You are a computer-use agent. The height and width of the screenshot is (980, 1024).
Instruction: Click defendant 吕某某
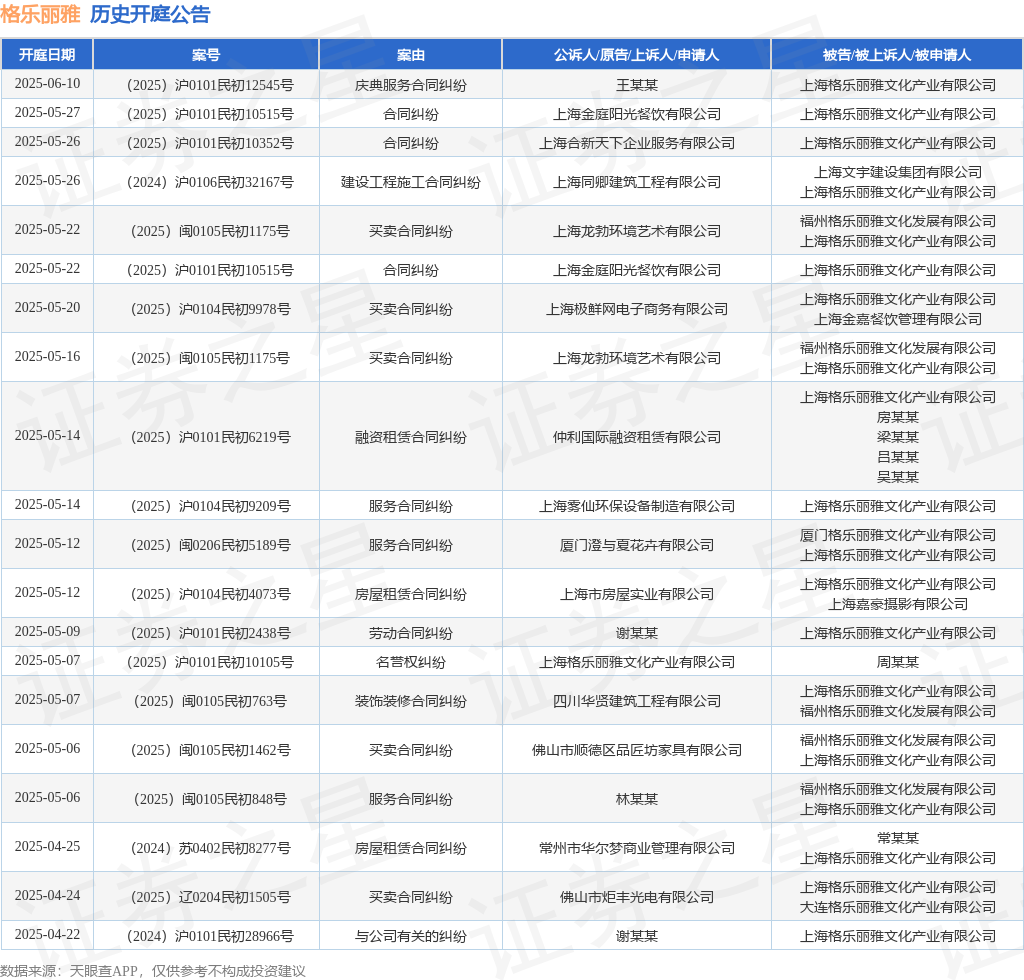click(898, 457)
